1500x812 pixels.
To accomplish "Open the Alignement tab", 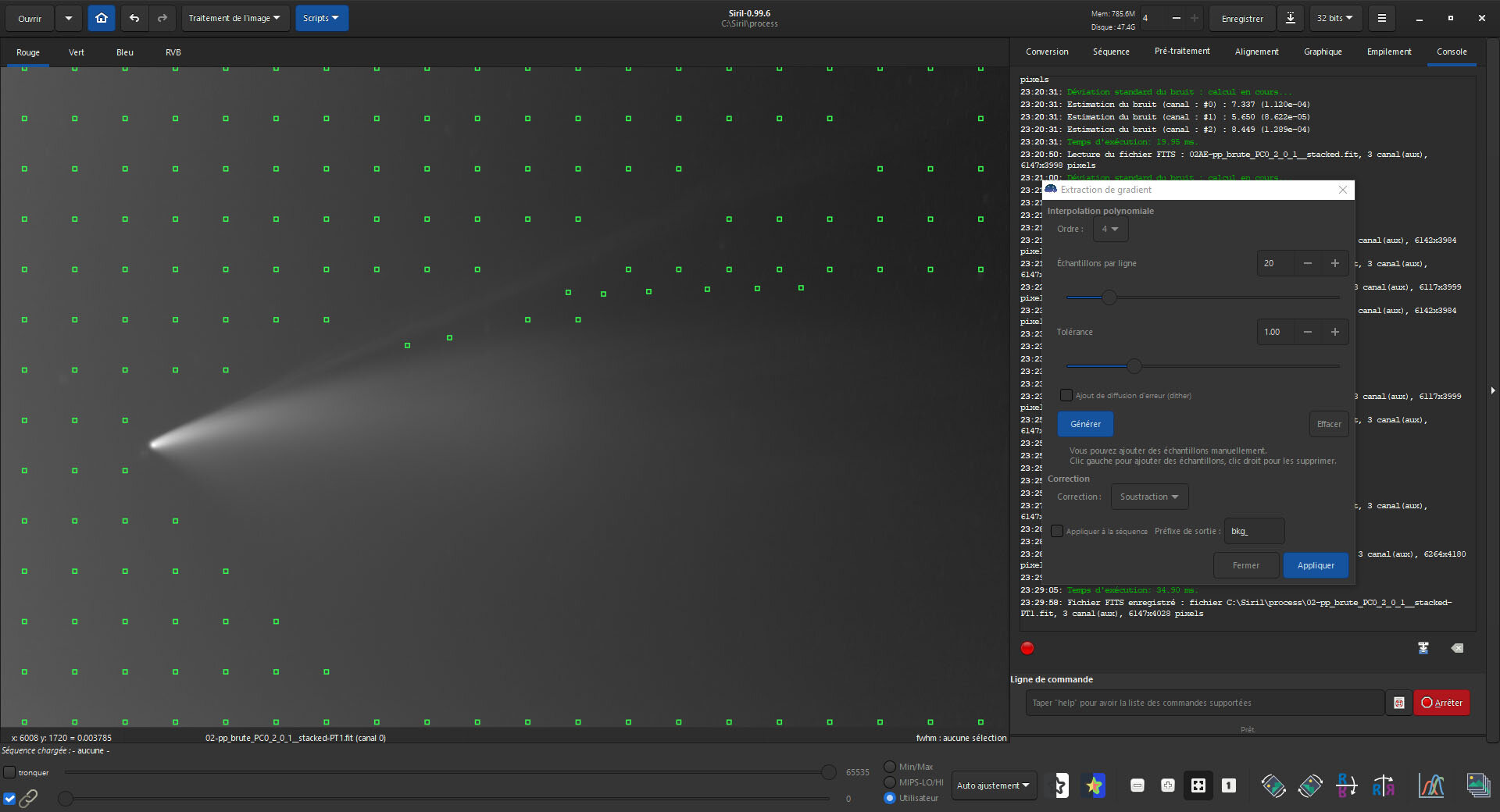I will coord(1256,52).
